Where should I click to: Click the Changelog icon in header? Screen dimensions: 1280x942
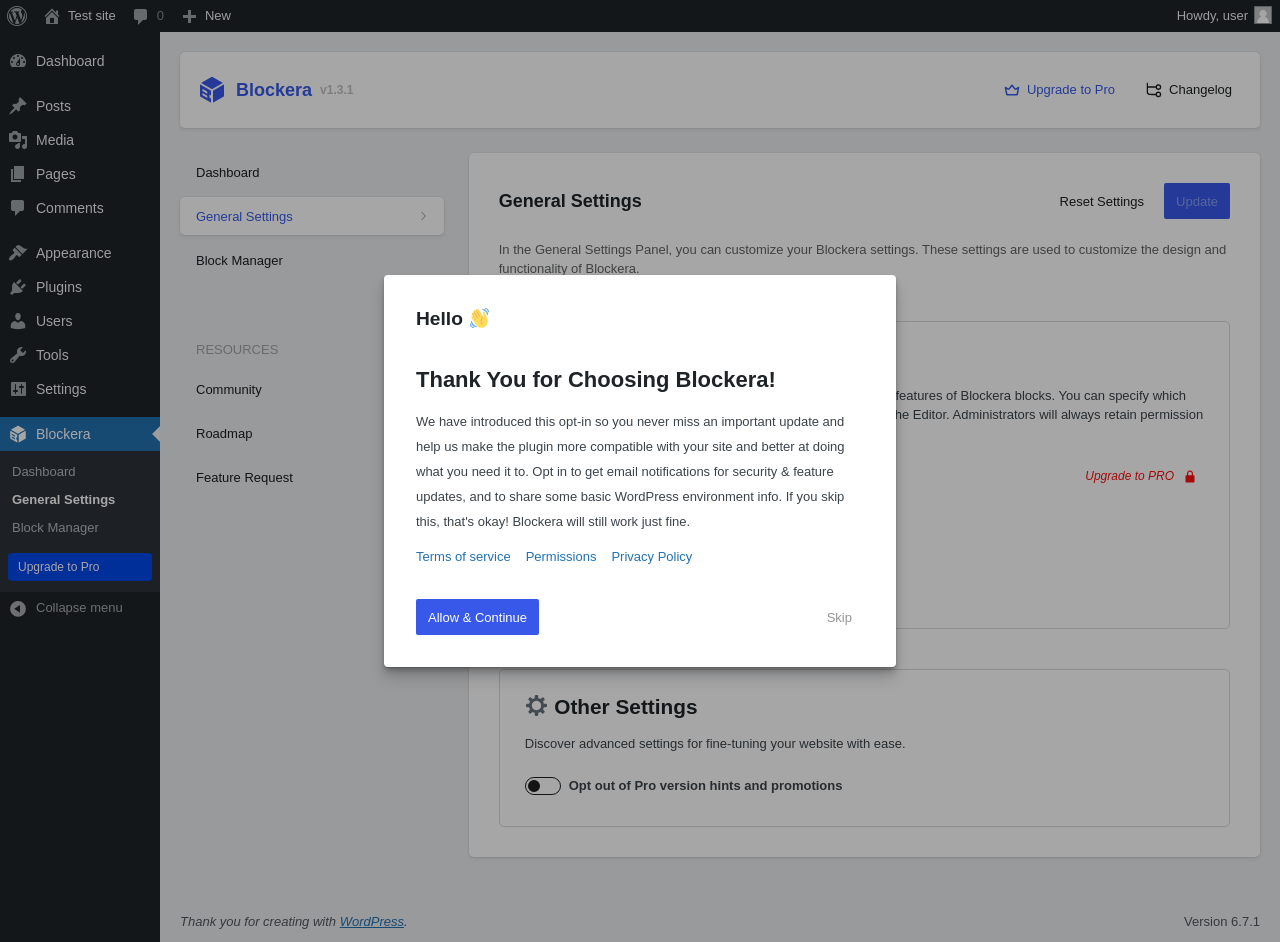pyautogui.click(x=1153, y=90)
